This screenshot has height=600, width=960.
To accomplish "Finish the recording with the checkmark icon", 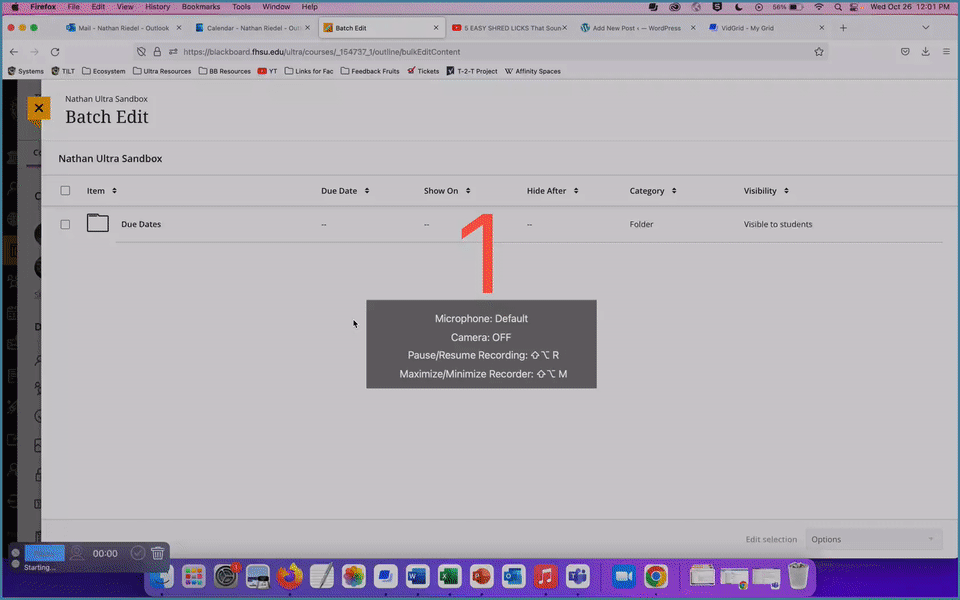I will (138, 553).
